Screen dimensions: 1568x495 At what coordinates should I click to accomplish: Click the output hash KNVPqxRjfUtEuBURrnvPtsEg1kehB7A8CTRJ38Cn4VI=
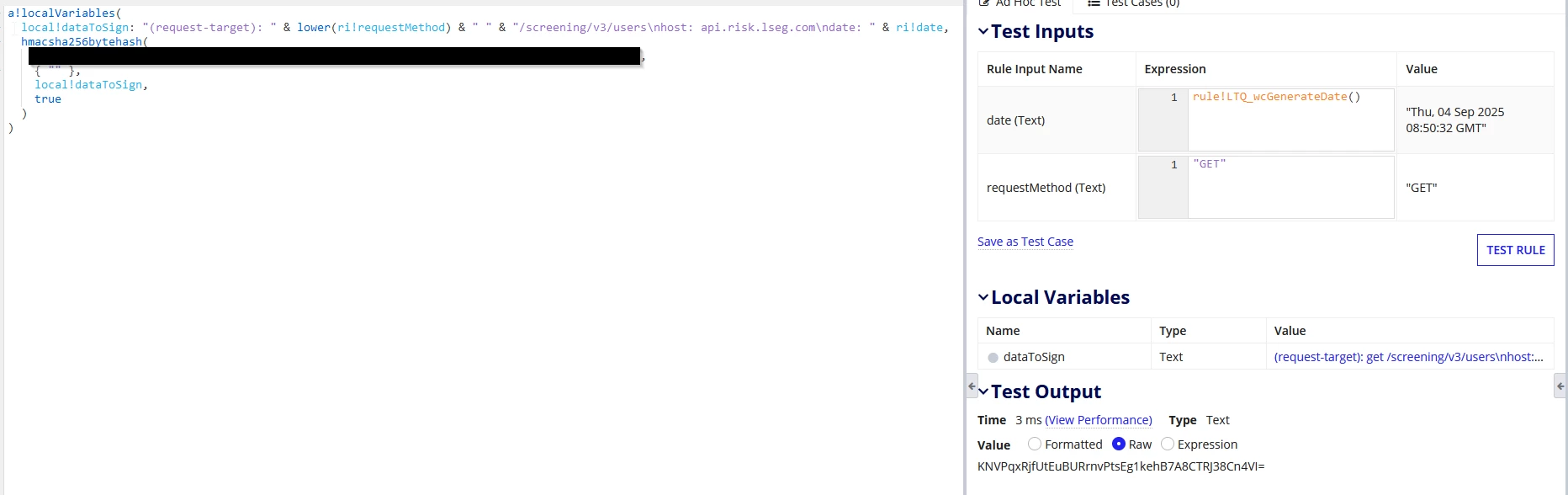[1121, 466]
